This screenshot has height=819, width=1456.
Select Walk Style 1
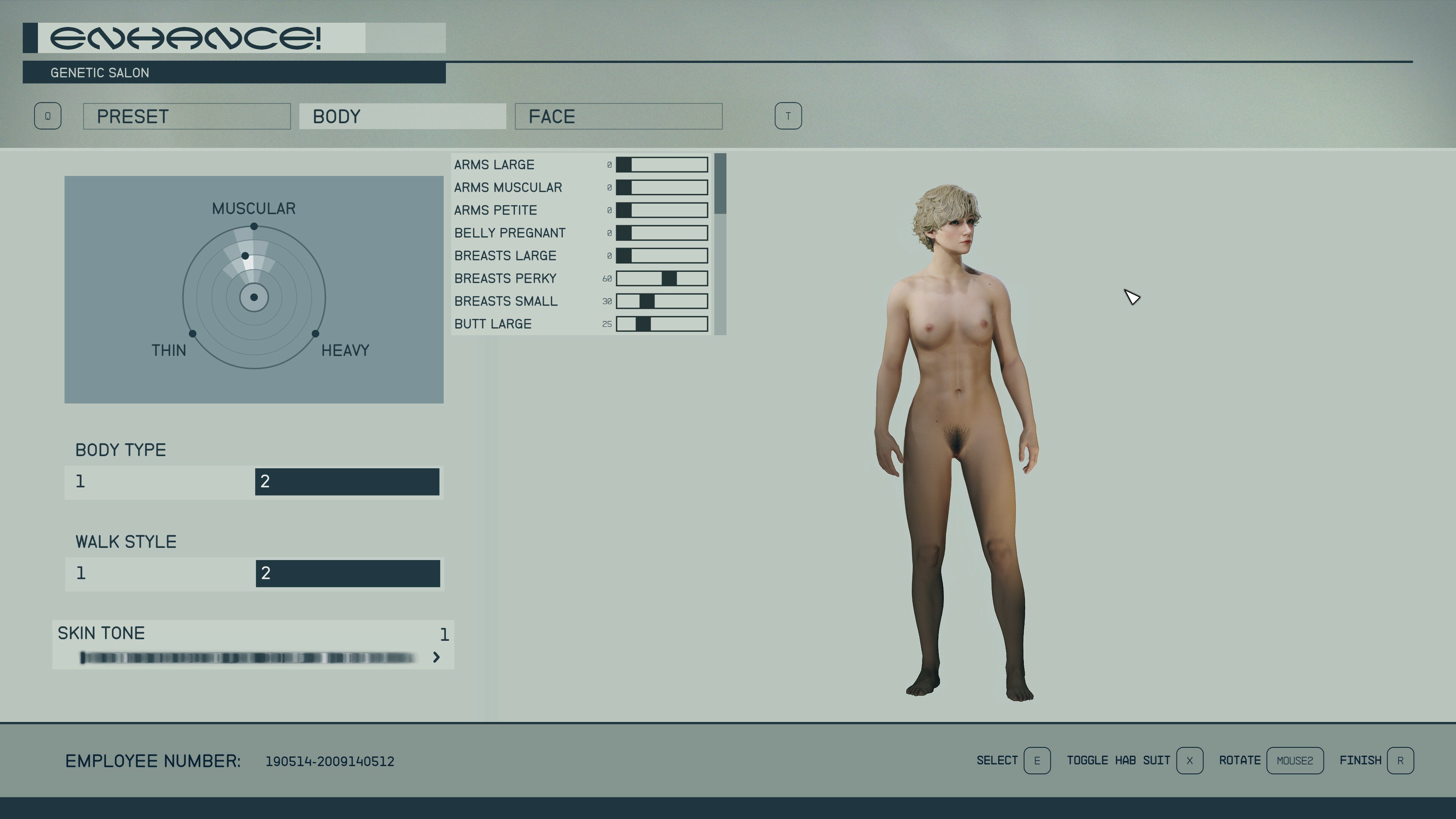pyautogui.click(x=160, y=573)
